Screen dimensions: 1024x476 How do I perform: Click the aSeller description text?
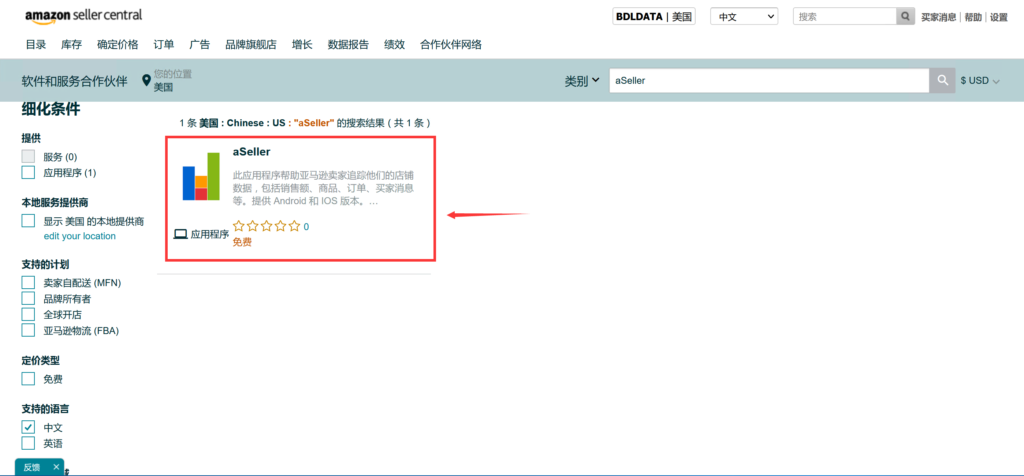[324, 189]
